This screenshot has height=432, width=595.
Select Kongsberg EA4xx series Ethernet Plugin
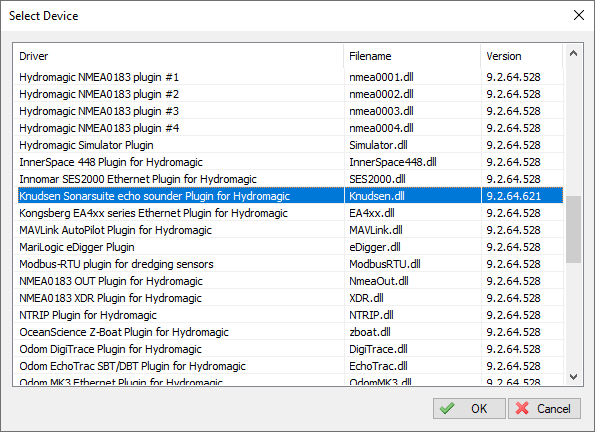(291, 213)
